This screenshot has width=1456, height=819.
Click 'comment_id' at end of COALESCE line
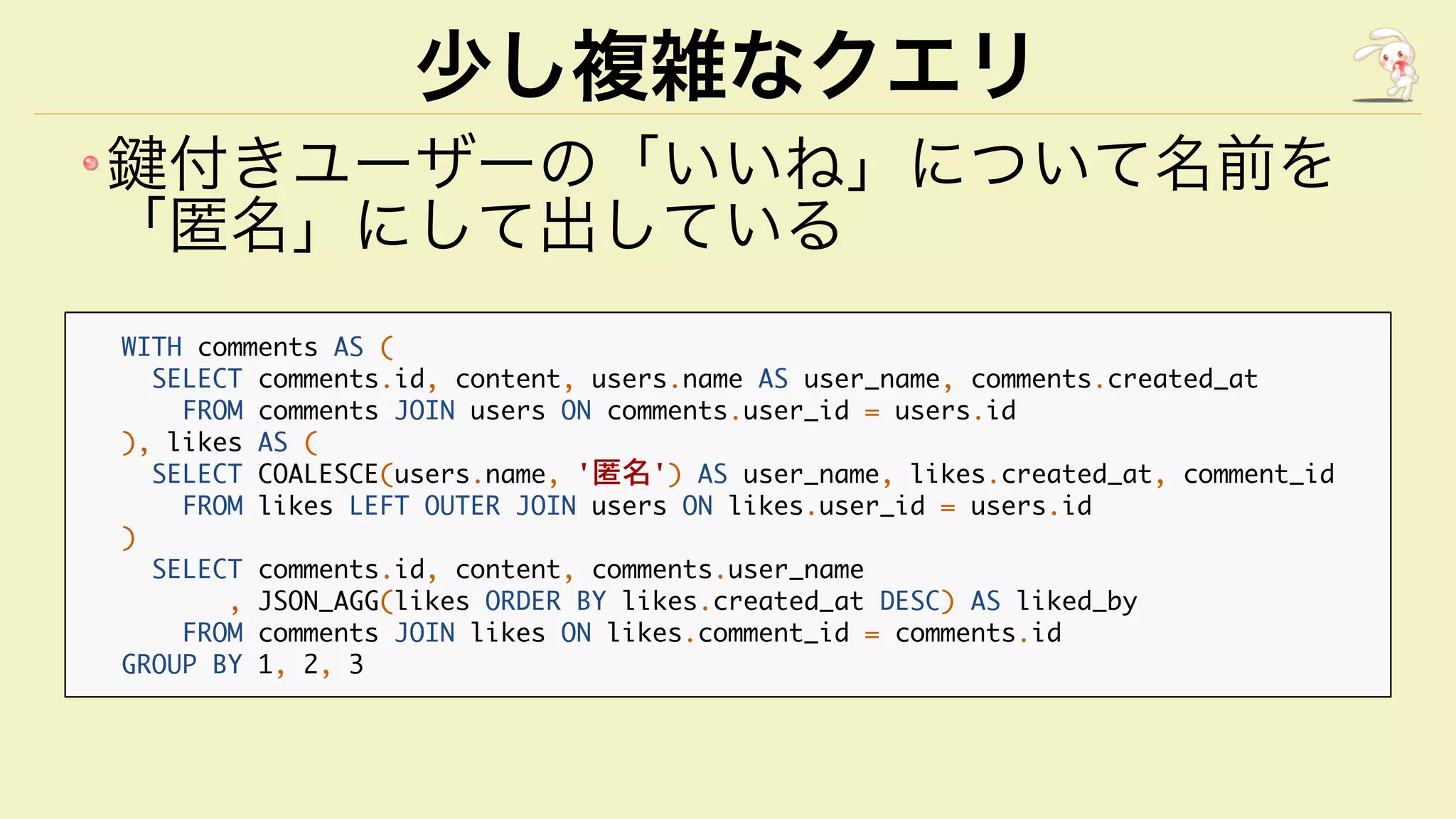tap(1258, 474)
